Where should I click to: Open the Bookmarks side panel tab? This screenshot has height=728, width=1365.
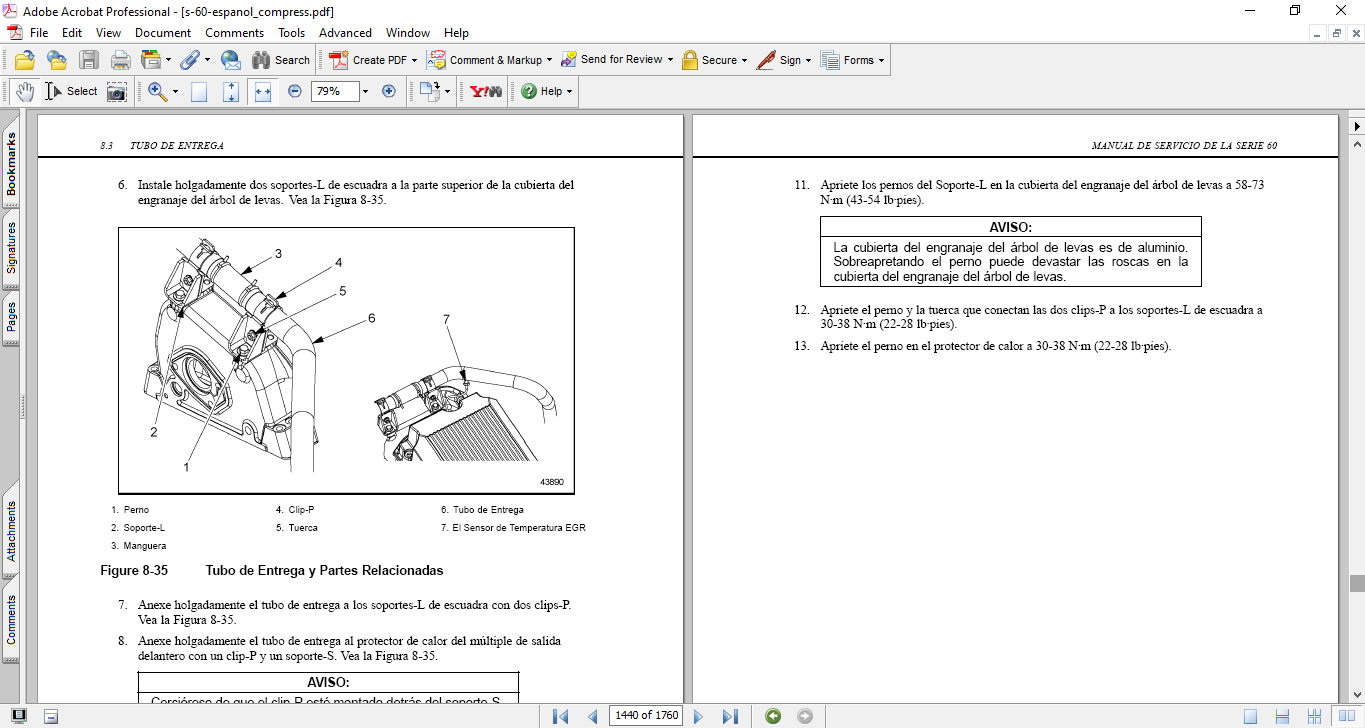(x=11, y=165)
